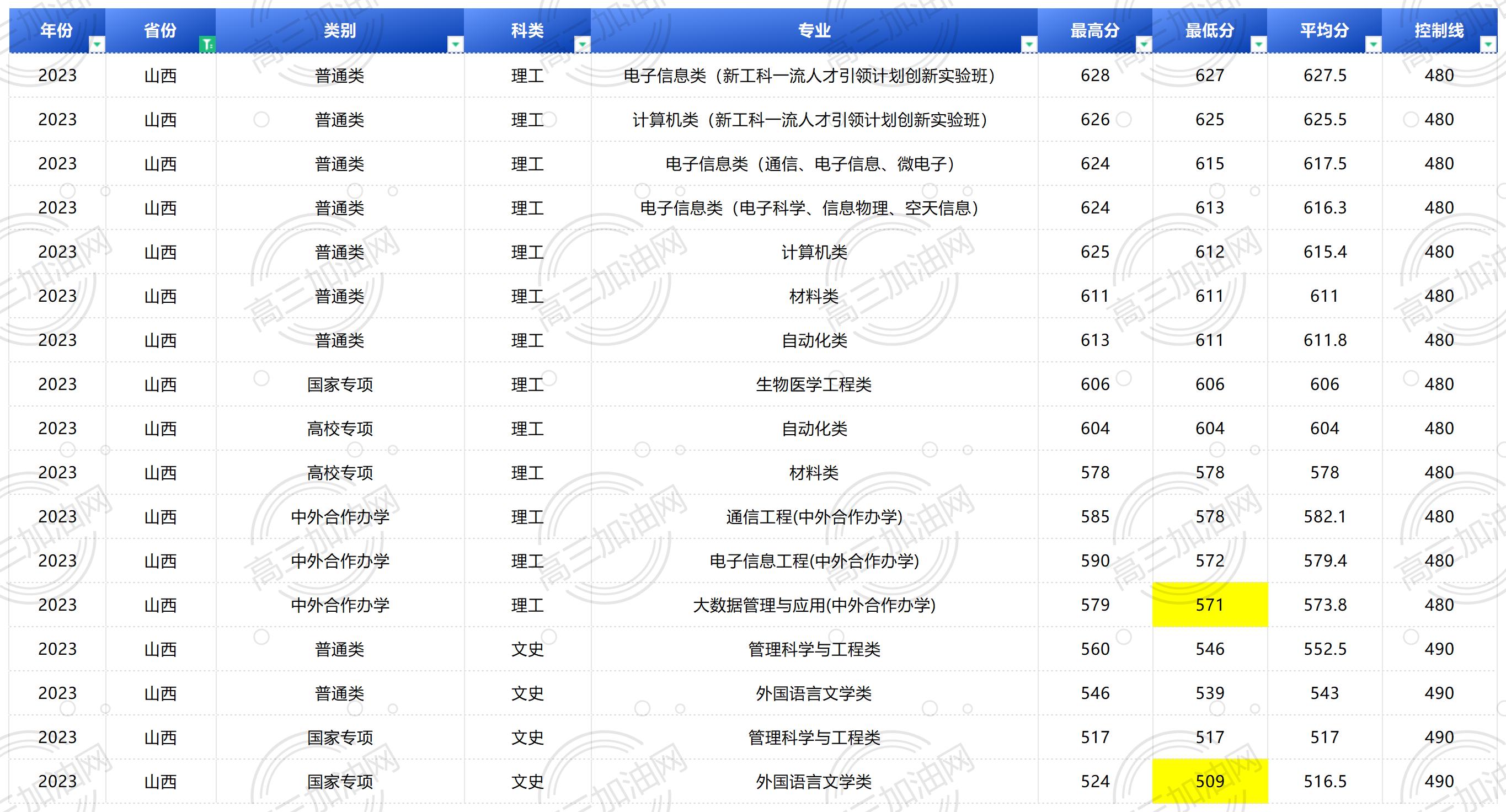Click the highest score value 626
Screen dimensions: 1506x812
click(1095, 119)
